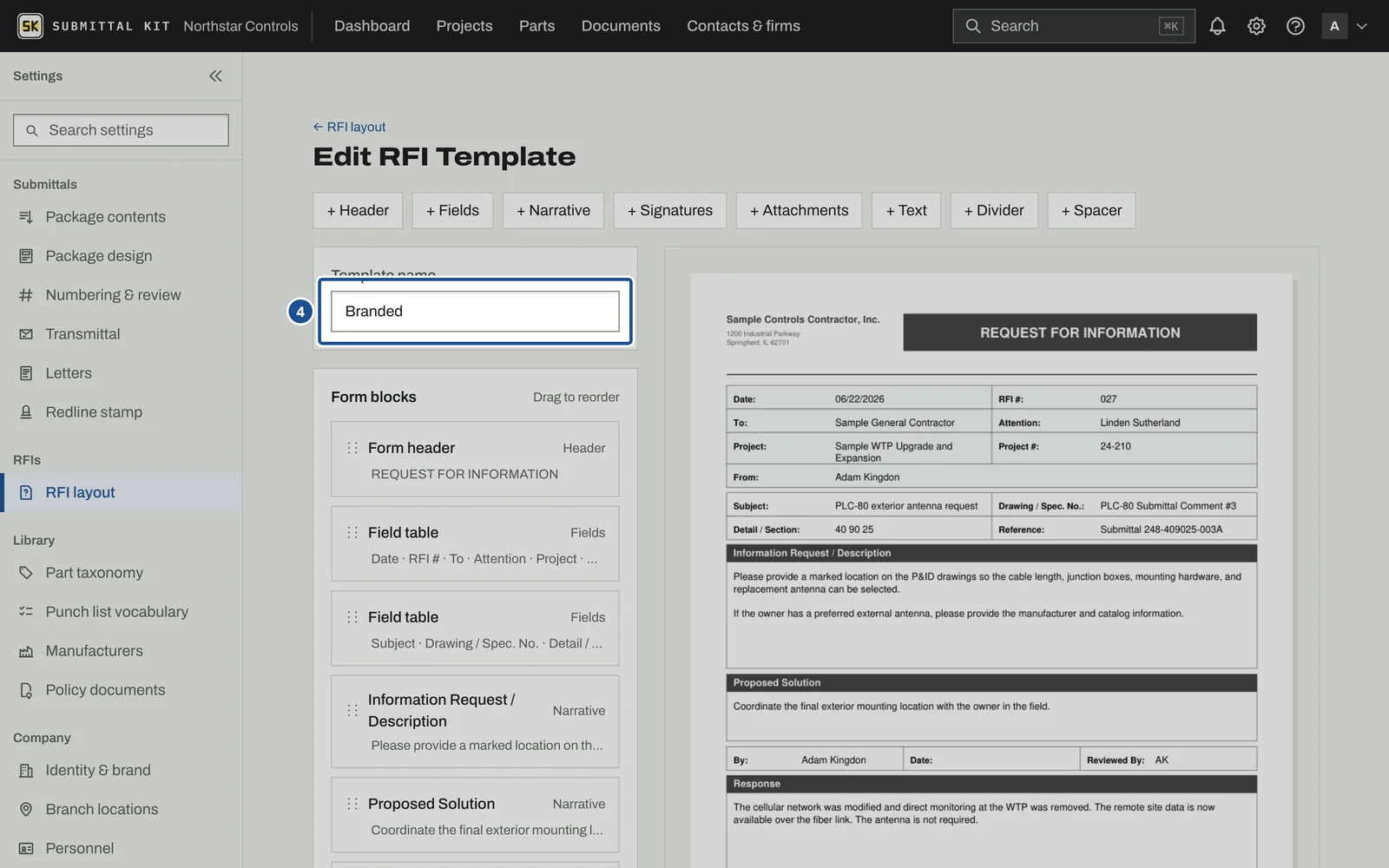Viewport: 1389px width, 868px height.
Task: Collapse the Settings sidebar
Action: point(215,76)
